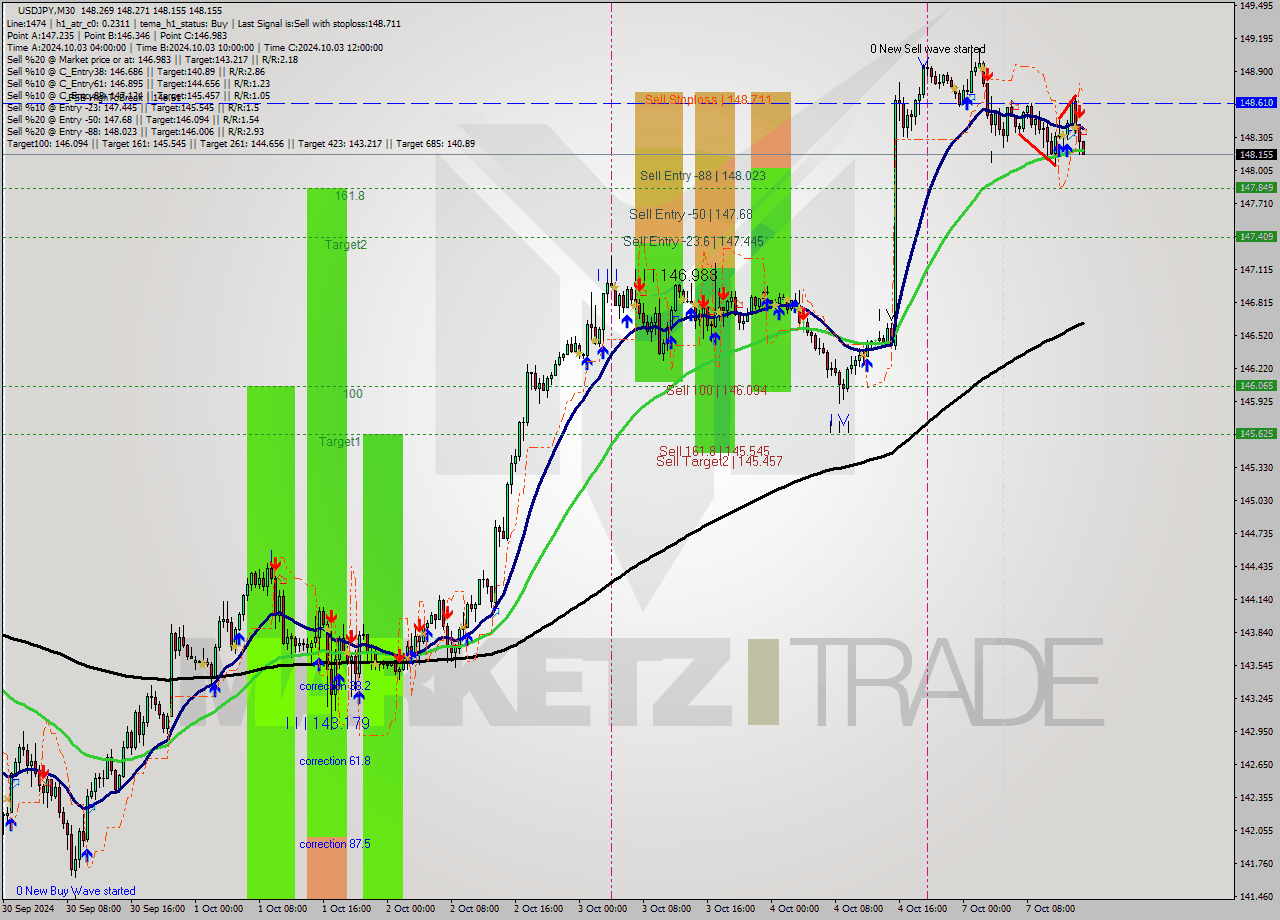Click the '7 Oct 08:00' time label
Screen dimensions: 1280x920
tap(1050, 909)
